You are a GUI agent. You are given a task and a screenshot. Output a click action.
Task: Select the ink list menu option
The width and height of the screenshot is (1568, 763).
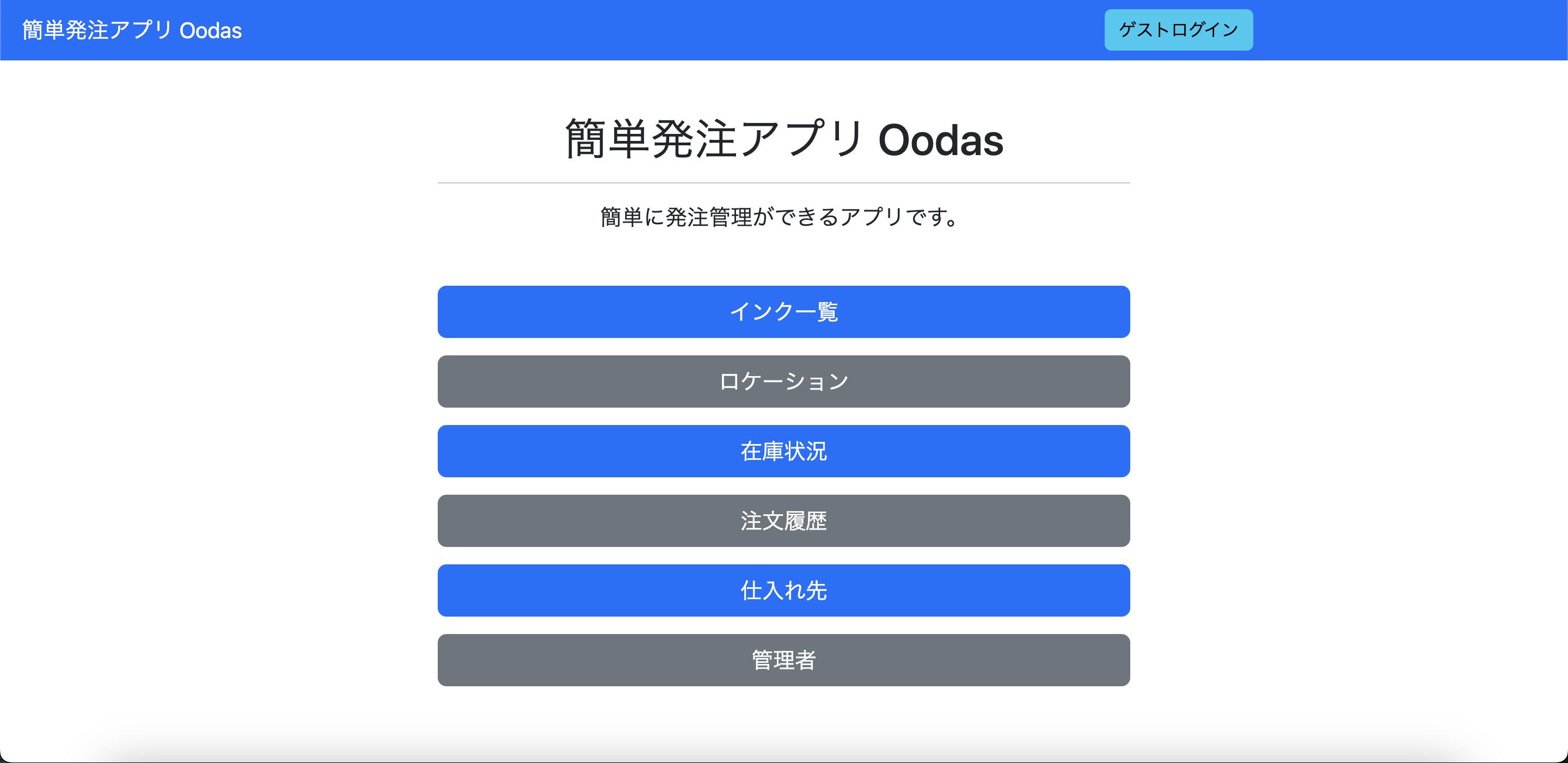tap(784, 312)
